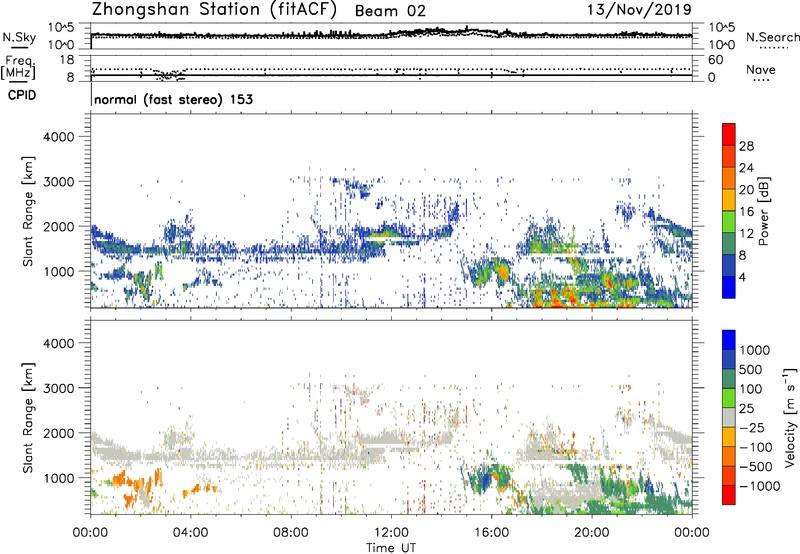Click power colorbar value '16'
The height and width of the screenshot is (554, 800).
click(x=746, y=212)
